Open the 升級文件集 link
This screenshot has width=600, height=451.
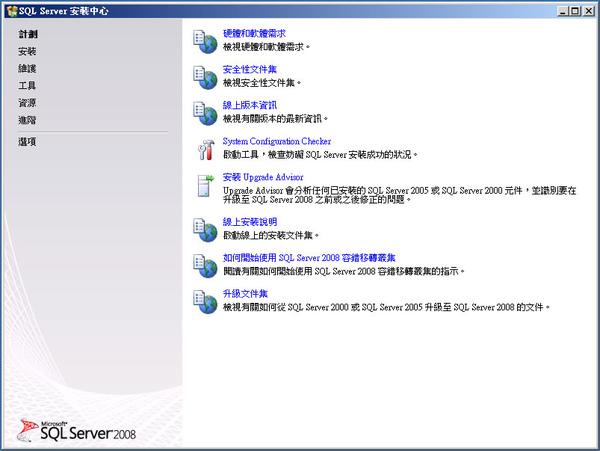(x=245, y=294)
